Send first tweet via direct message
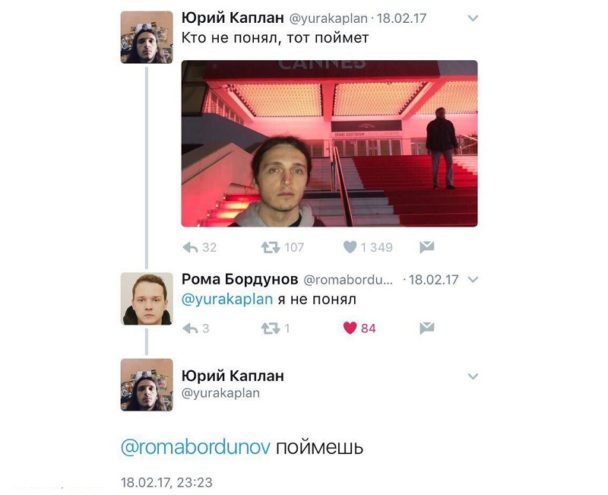 pyautogui.click(x=427, y=247)
